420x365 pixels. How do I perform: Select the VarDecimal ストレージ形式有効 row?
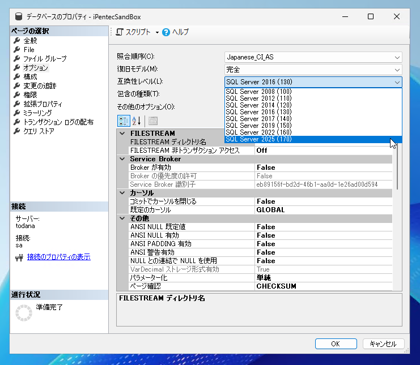click(260, 269)
